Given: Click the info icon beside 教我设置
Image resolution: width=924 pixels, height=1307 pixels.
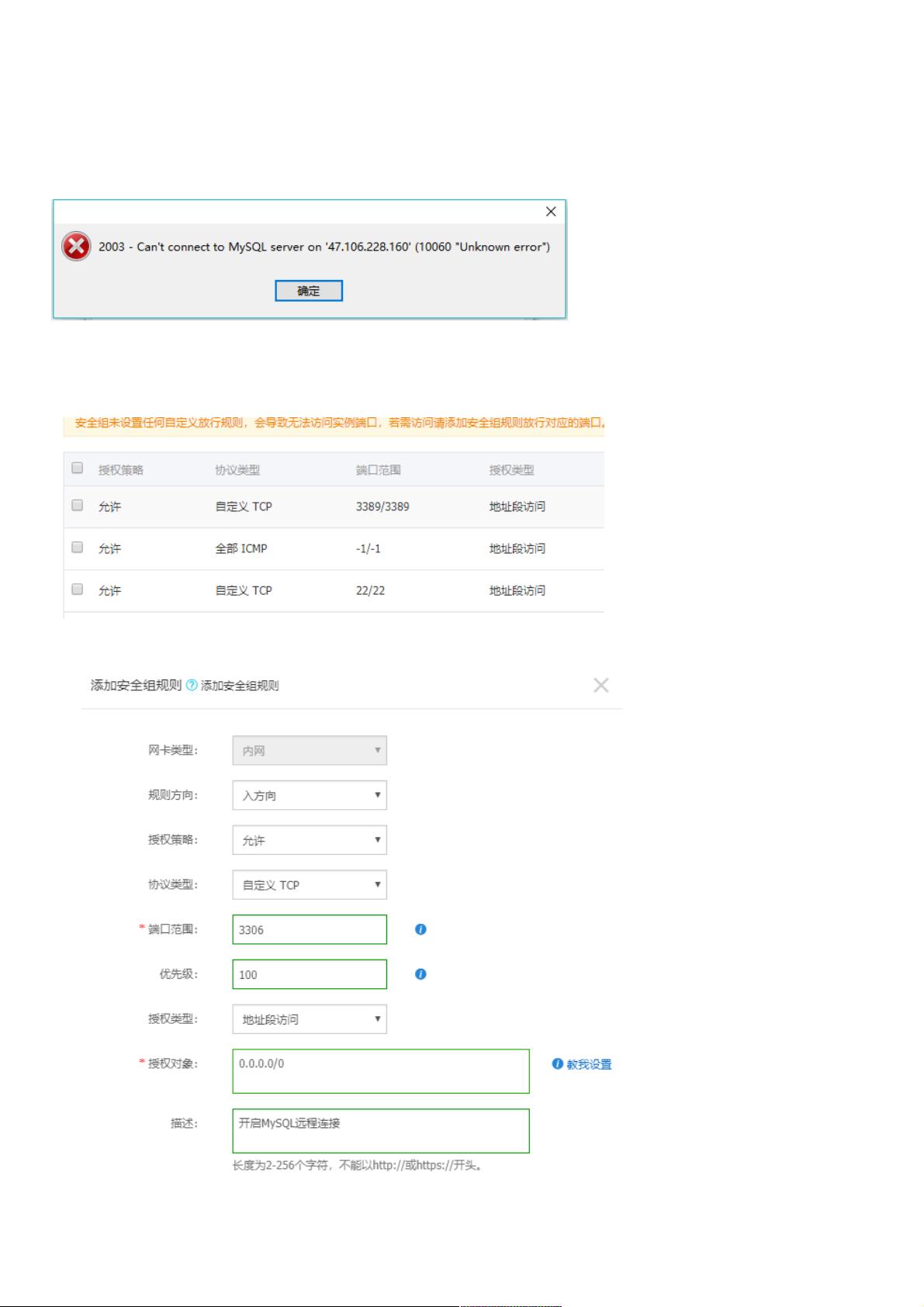Looking at the screenshot, I should point(557,1064).
